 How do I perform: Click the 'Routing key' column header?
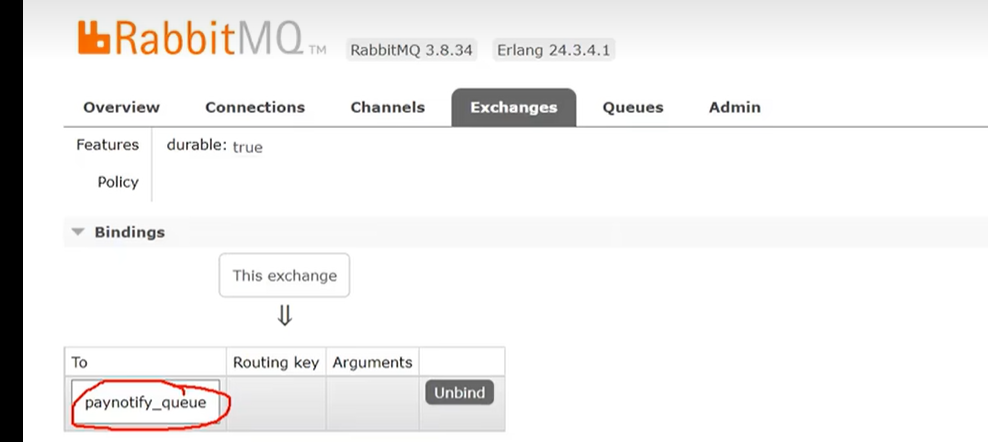click(275, 362)
